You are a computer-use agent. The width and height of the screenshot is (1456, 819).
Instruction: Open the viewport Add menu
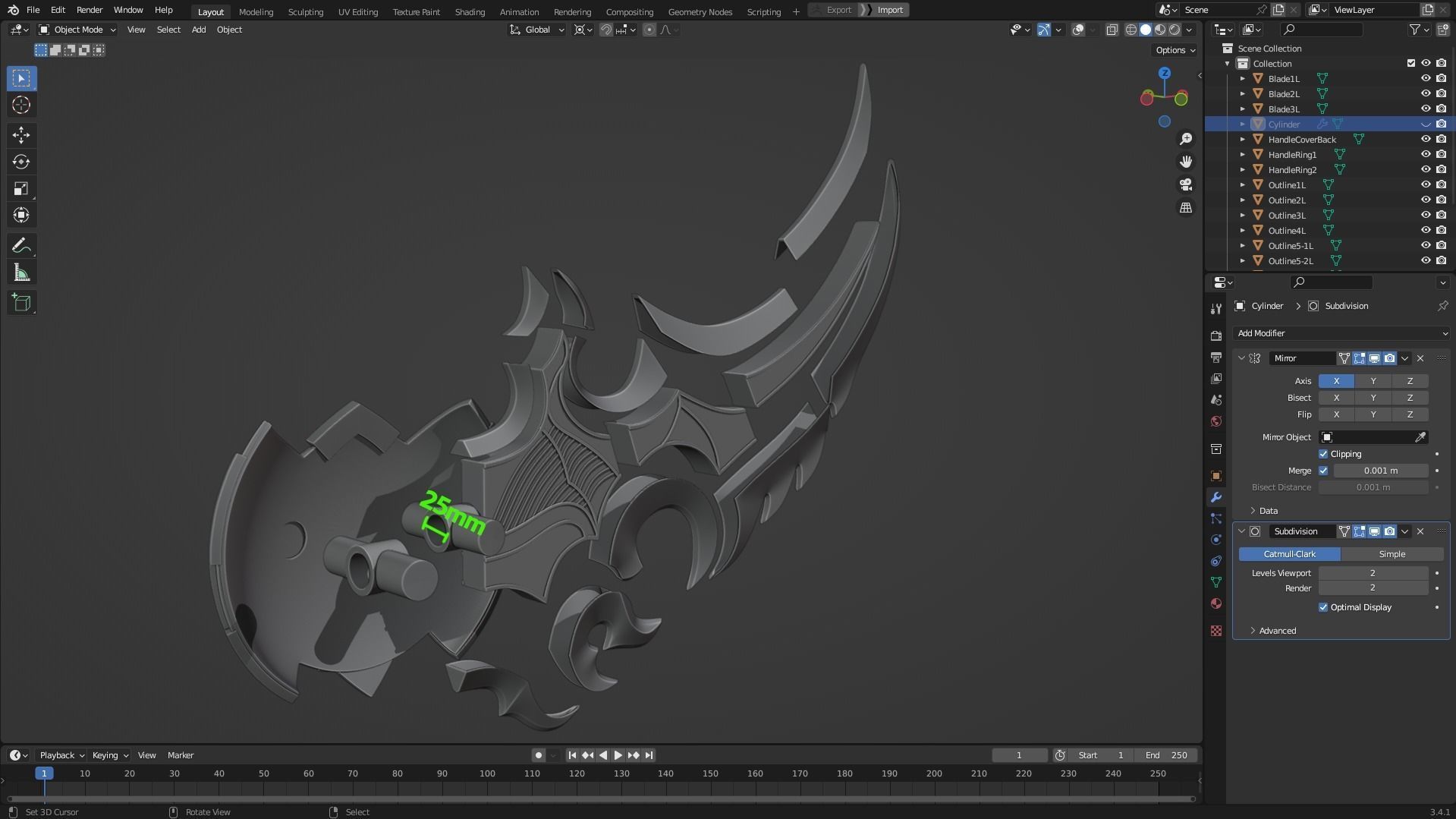pyautogui.click(x=198, y=30)
